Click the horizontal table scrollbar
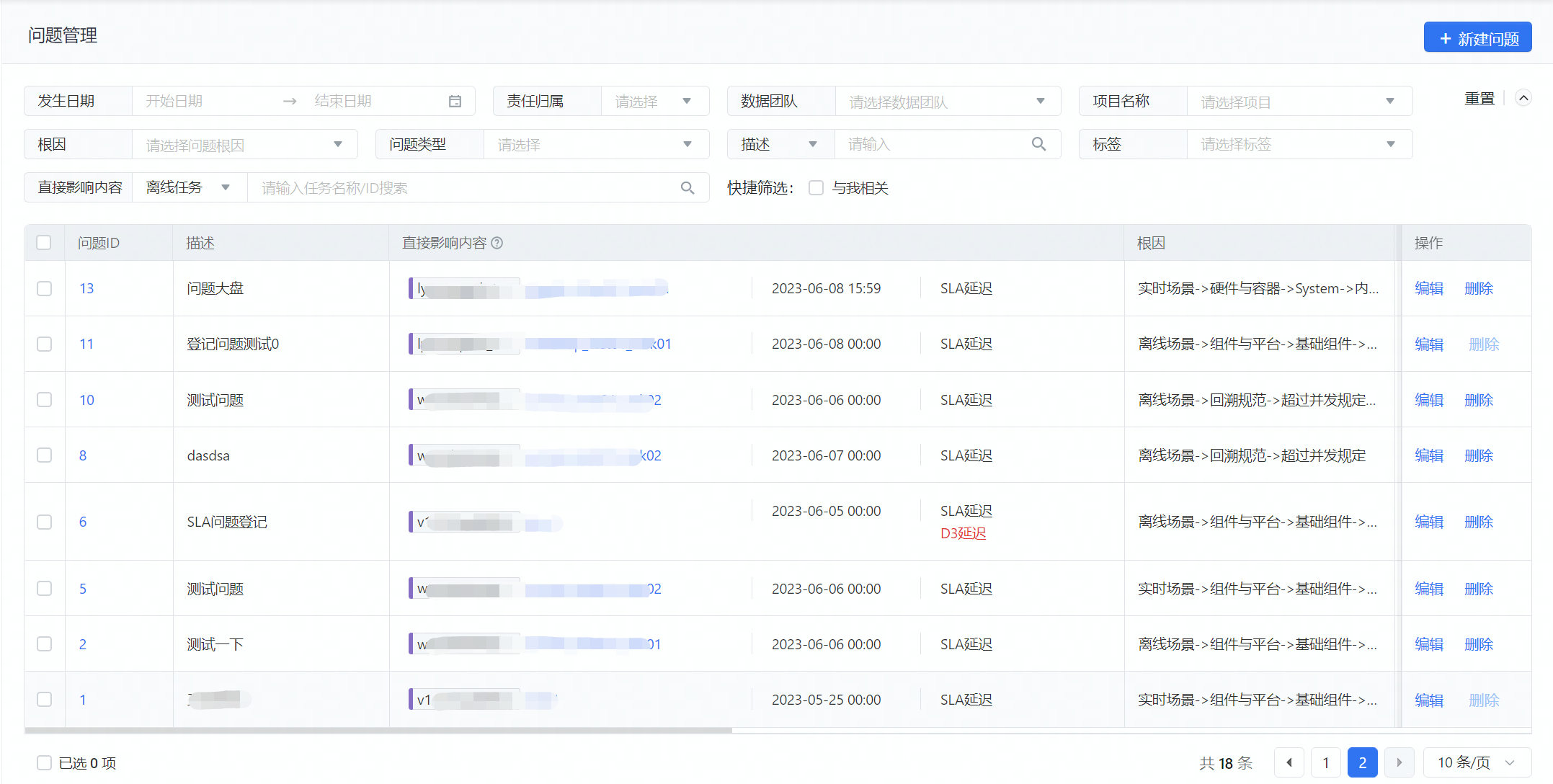Image resolution: width=1553 pixels, height=784 pixels. tap(378, 730)
